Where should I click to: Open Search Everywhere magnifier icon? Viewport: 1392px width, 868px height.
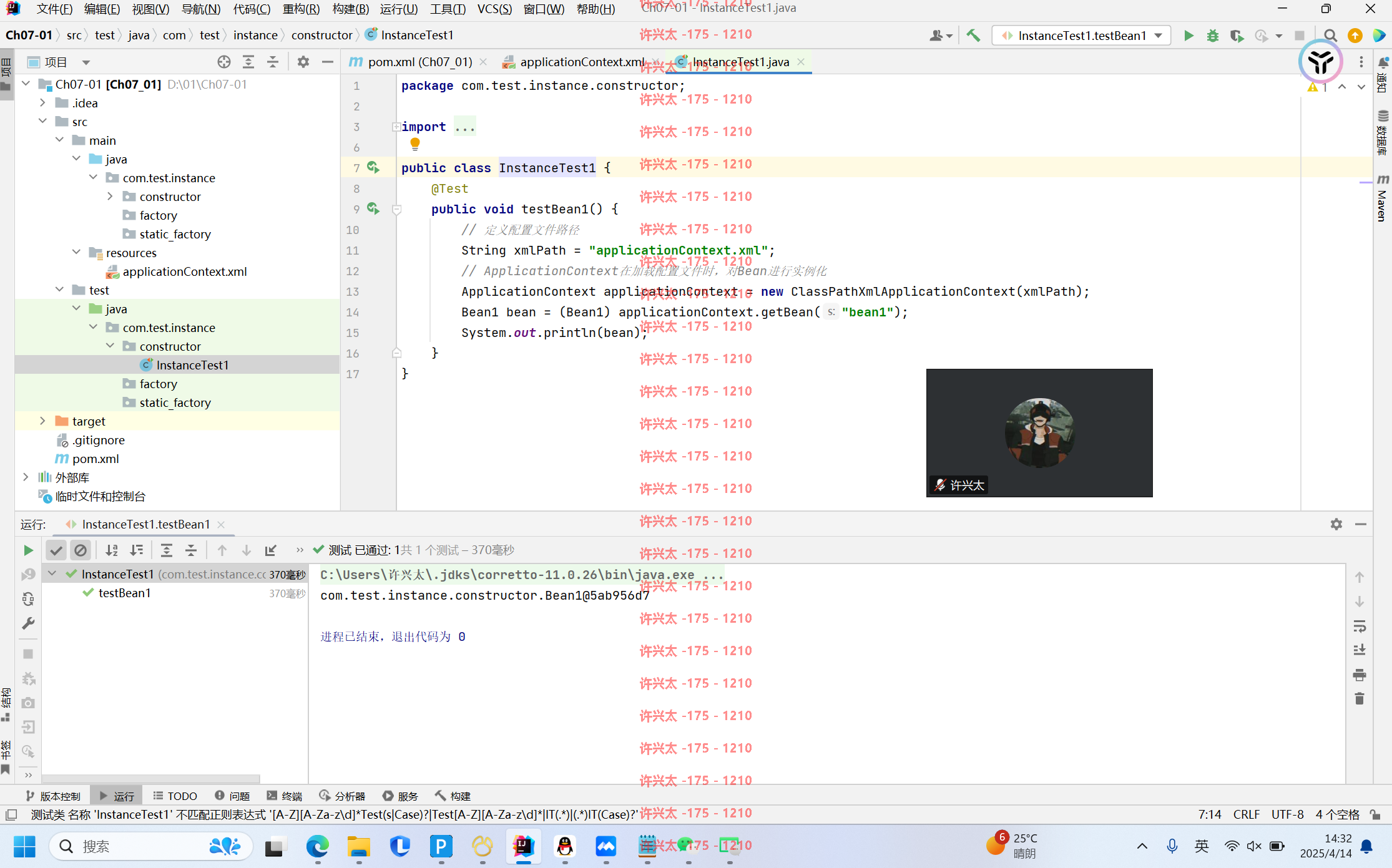(1330, 36)
